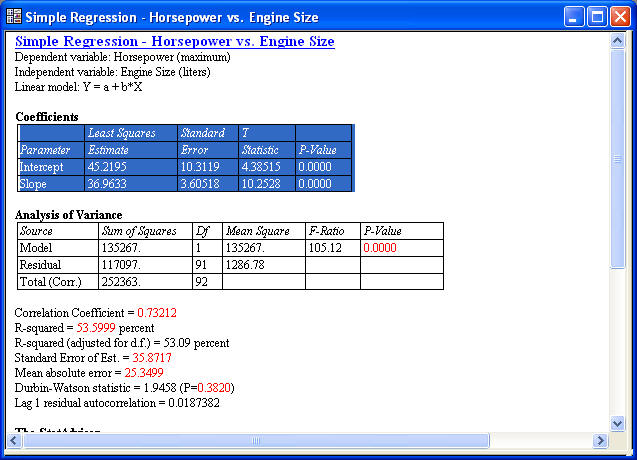Click the horizontal scrollbar thumb
The image size is (637, 460).
(x=256, y=440)
